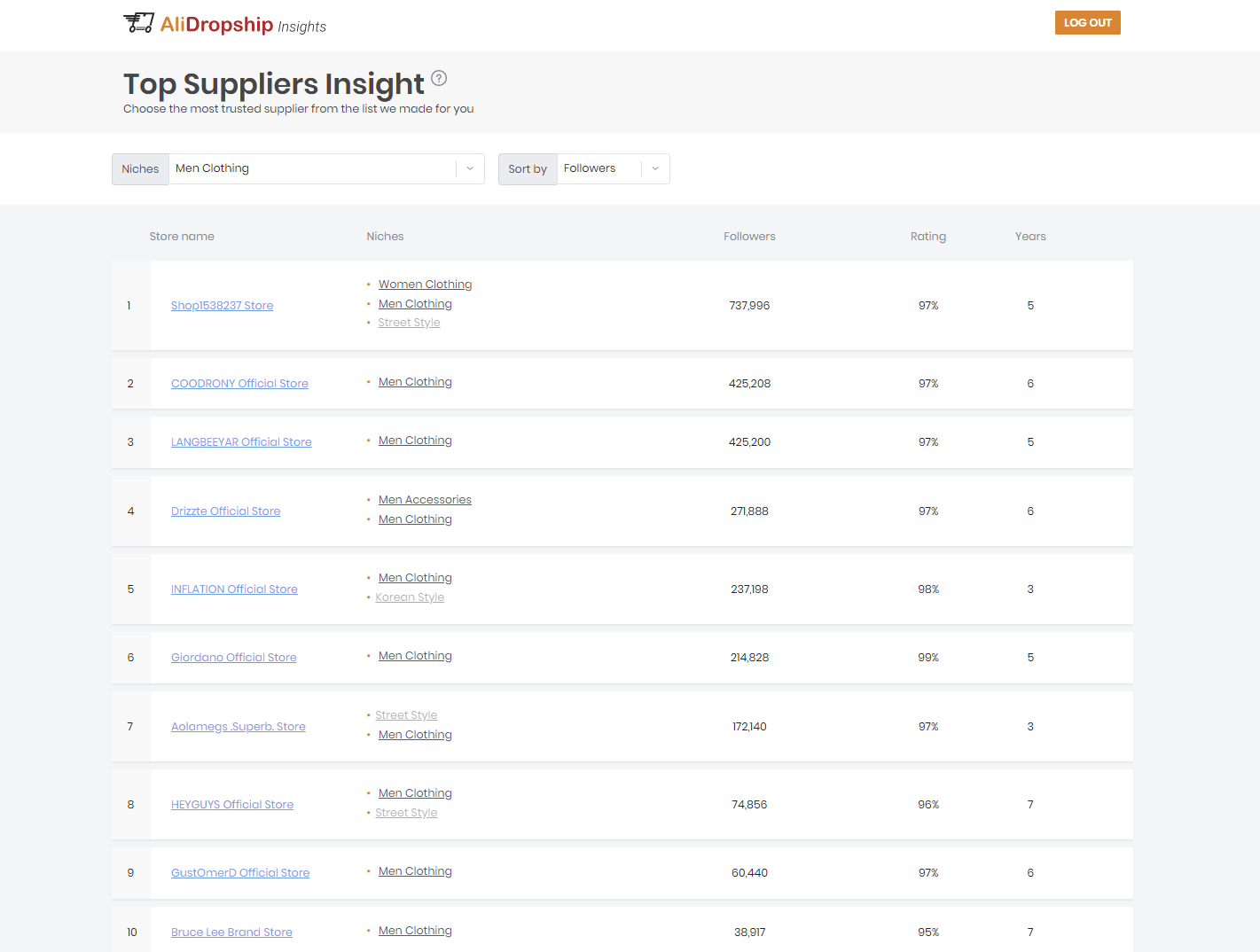Visit HEYGUYS Official Store

(231, 805)
